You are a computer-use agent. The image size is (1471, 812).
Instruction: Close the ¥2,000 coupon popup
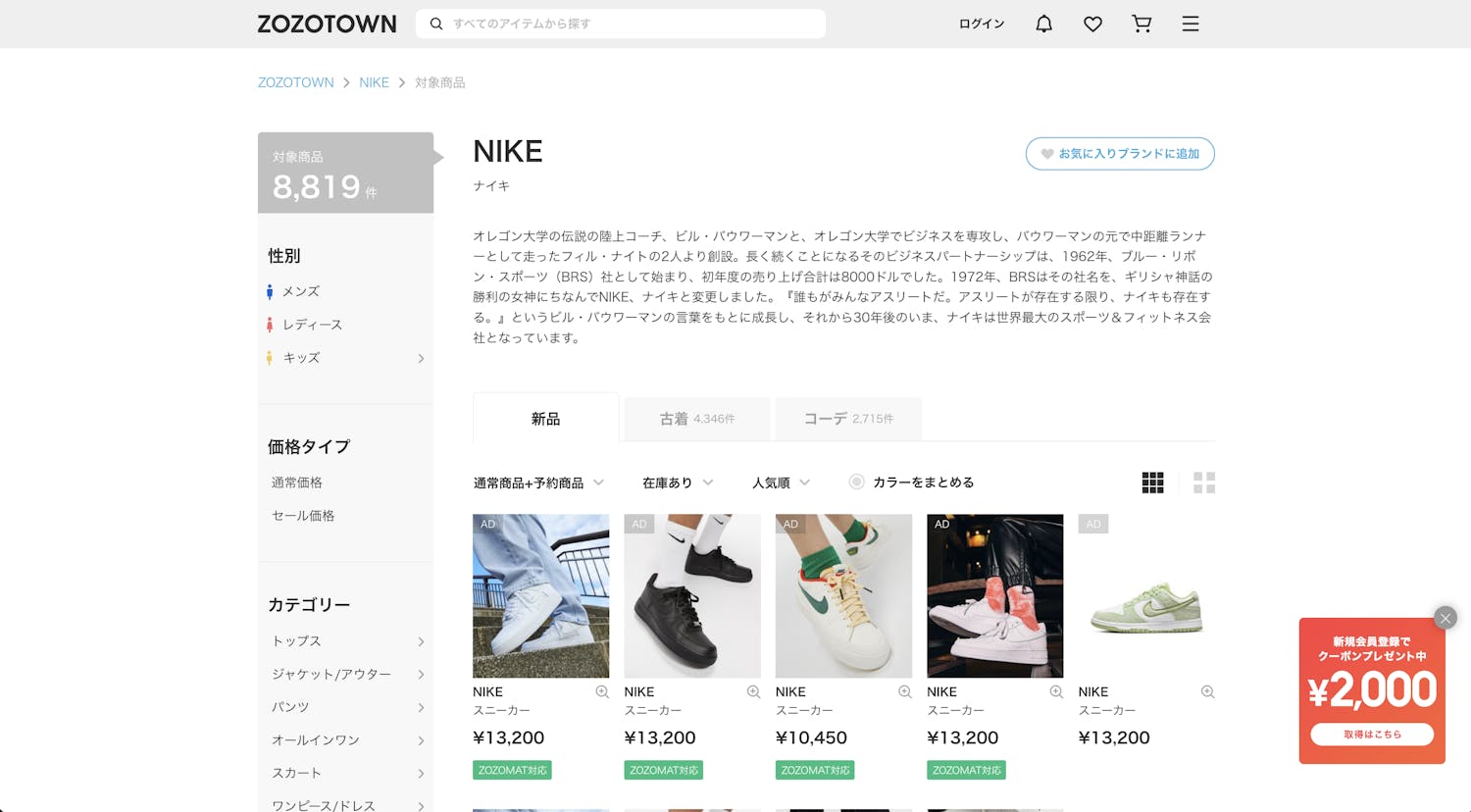pos(1445,618)
